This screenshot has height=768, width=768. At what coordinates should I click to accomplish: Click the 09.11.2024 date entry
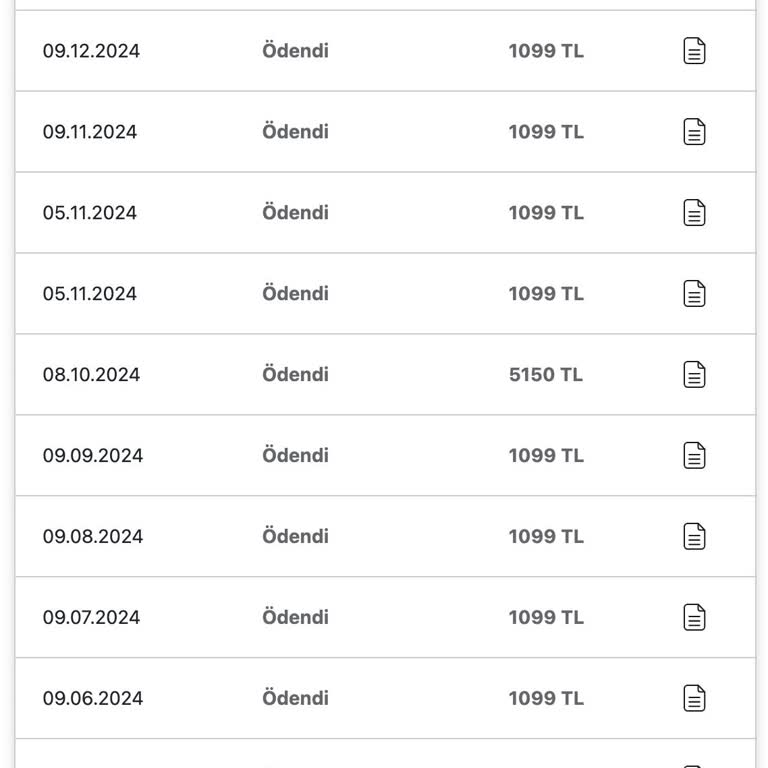click(x=90, y=132)
